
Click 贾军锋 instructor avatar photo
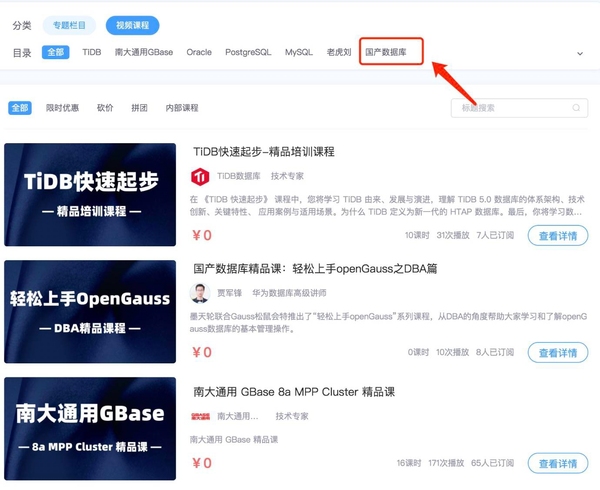[200, 293]
